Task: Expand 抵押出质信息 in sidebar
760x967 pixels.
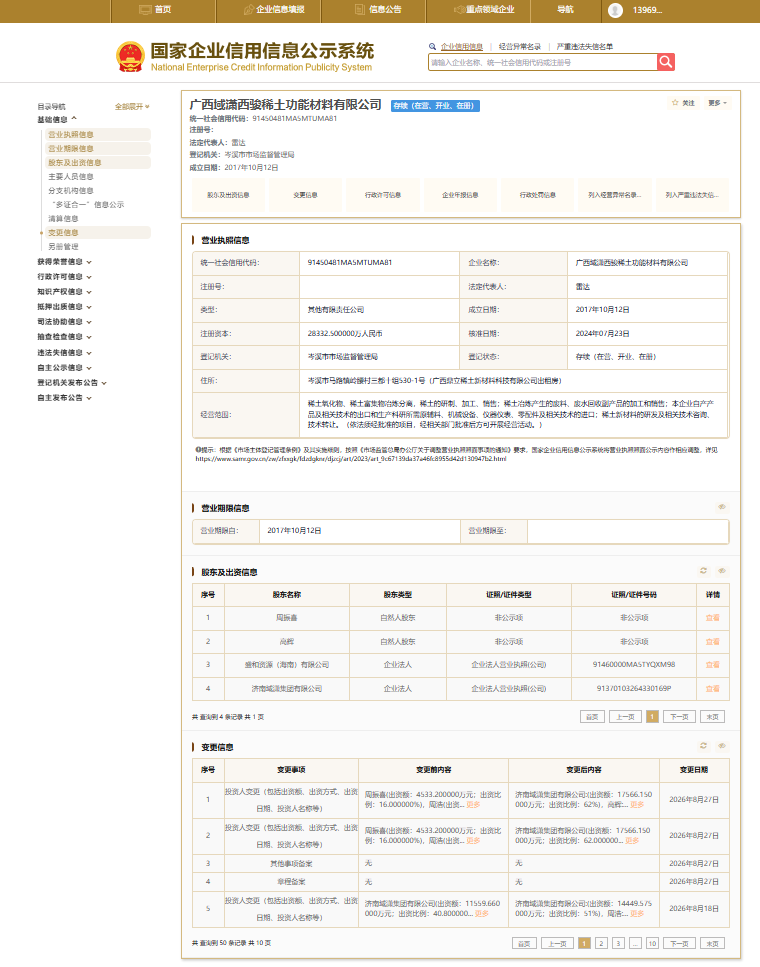Action: [65, 307]
